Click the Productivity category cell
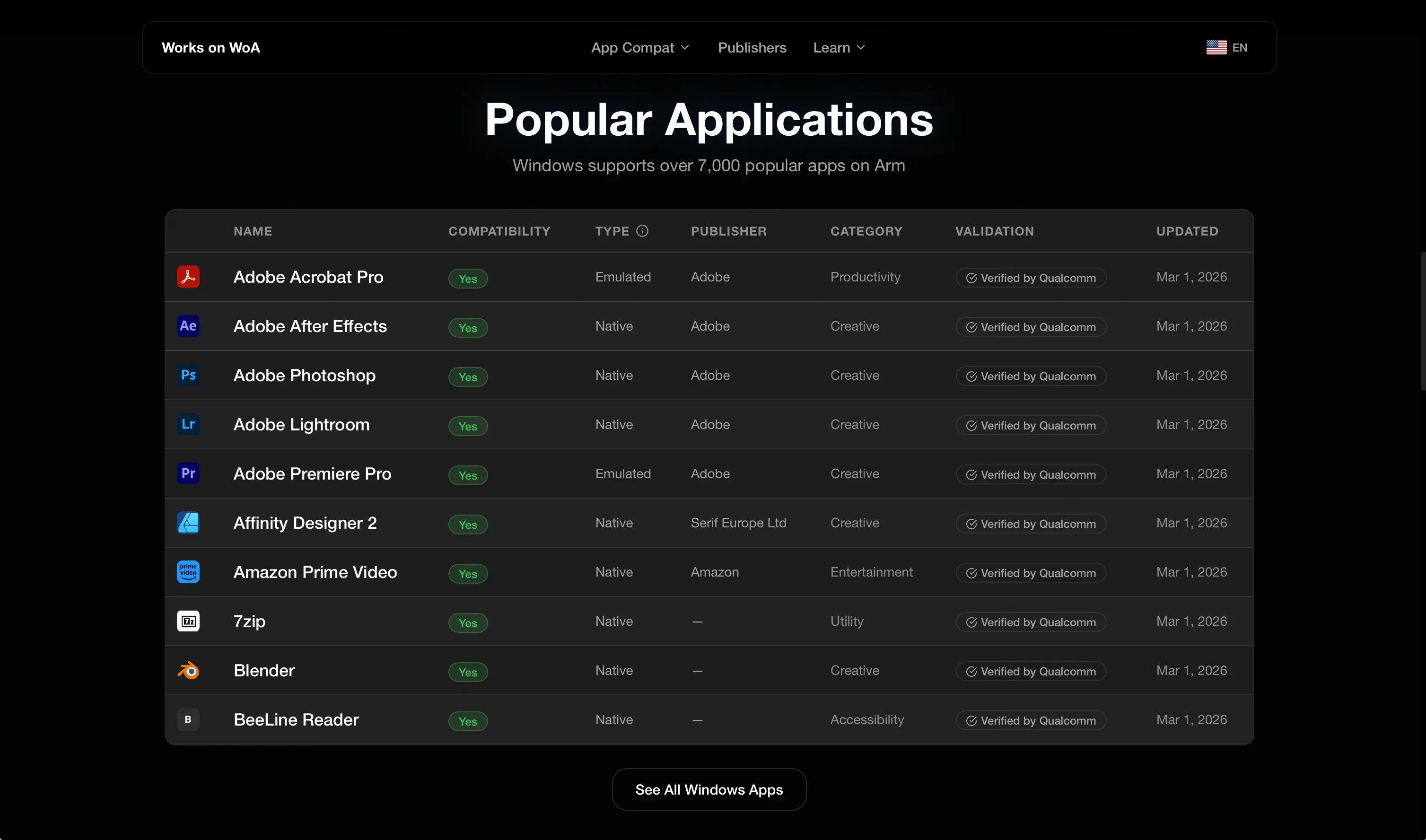This screenshot has width=1426, height=840. point(865,277)
